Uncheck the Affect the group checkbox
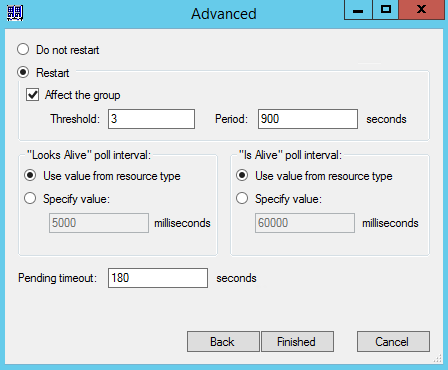 coord(33,95)
